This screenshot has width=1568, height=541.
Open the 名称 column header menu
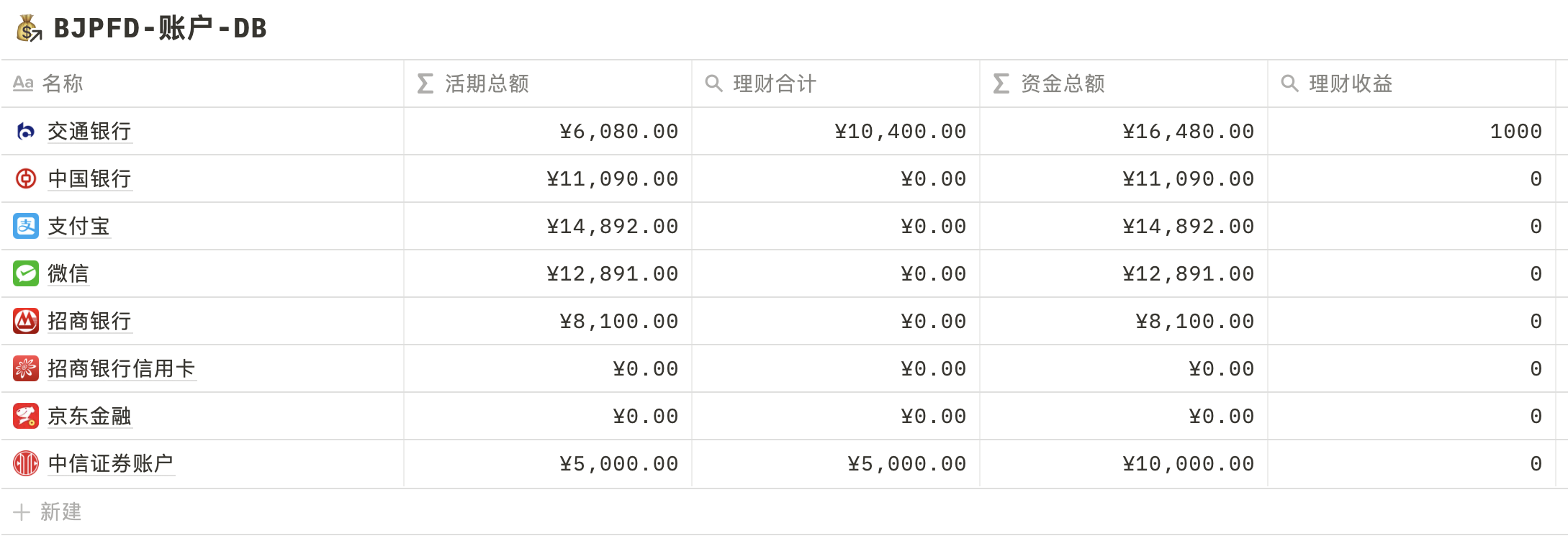63,83
